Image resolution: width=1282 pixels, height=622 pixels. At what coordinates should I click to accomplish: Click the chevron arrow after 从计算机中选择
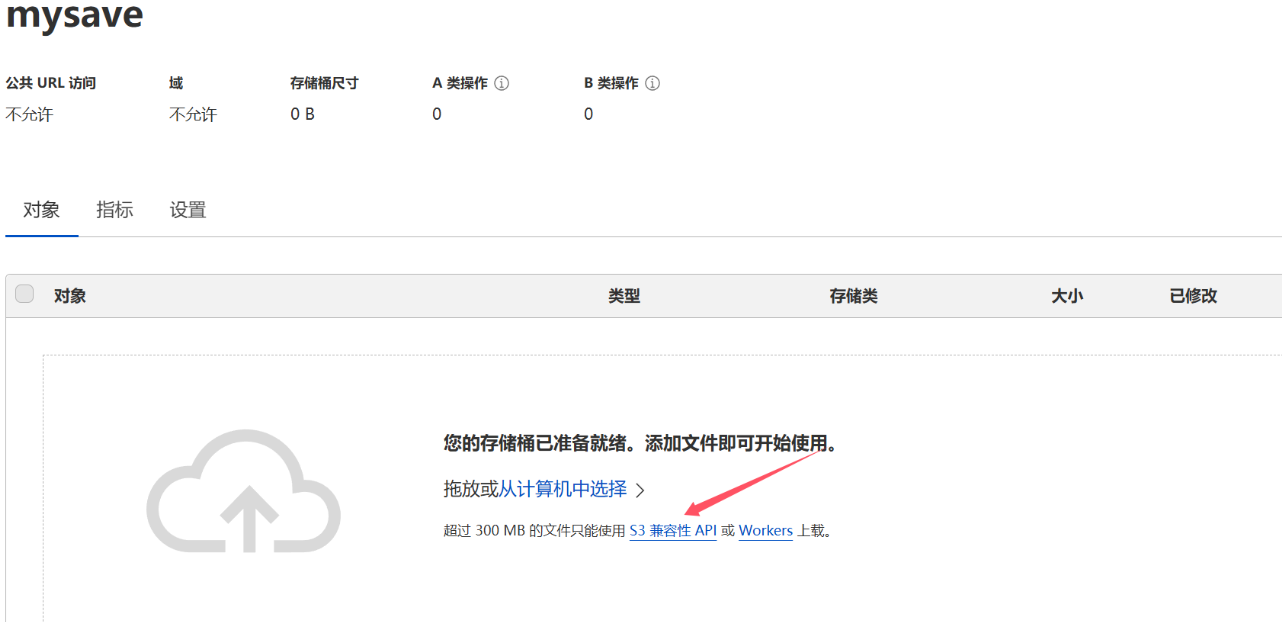click(641, 490)
